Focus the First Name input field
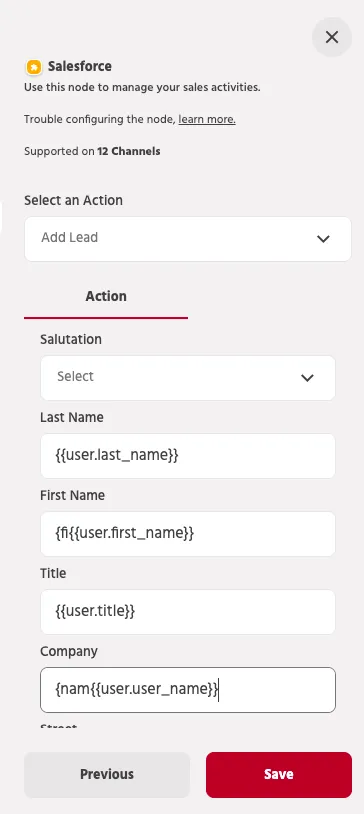This screenshot has height=814, width=364. click(188, 534)
